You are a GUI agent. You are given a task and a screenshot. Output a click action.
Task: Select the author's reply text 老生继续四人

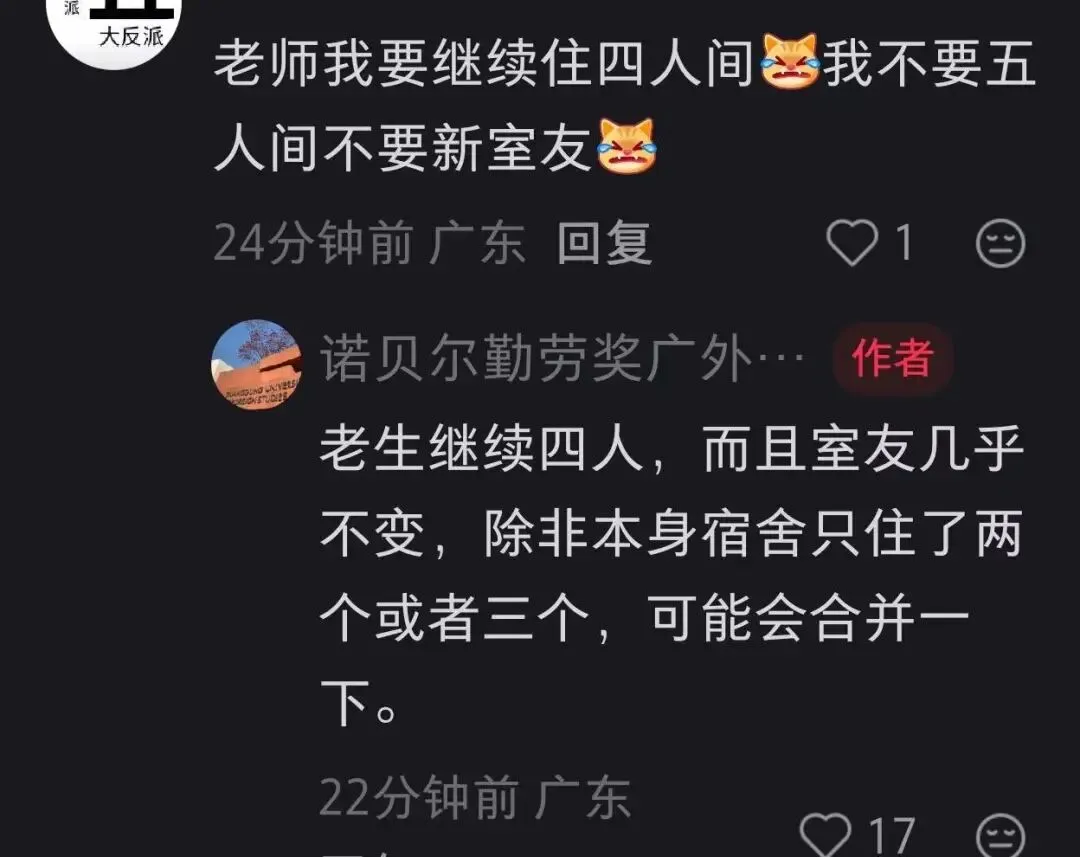pyautogui.click(x=482, y=450)
